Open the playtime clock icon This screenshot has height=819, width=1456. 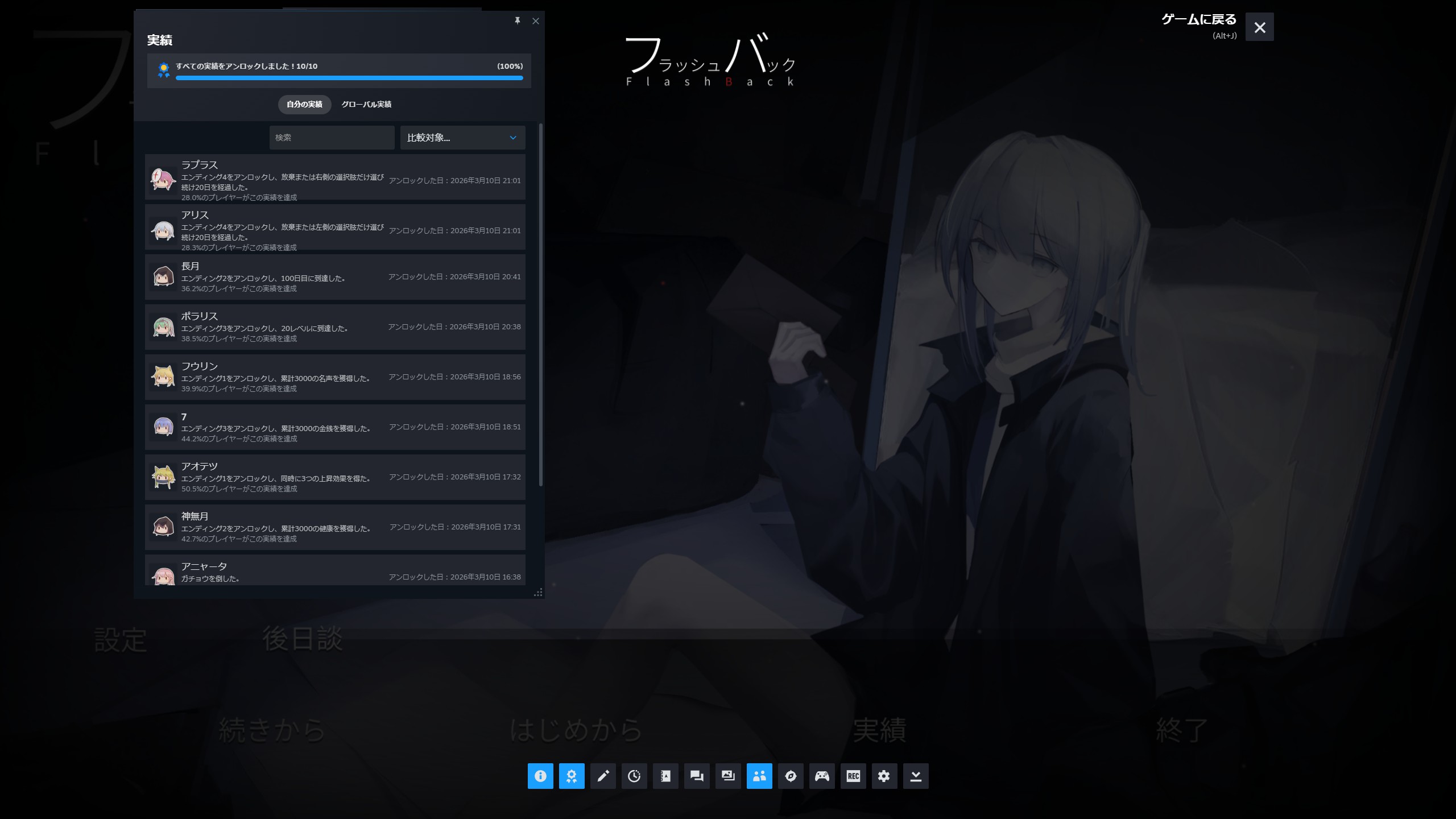click(634, 776)
